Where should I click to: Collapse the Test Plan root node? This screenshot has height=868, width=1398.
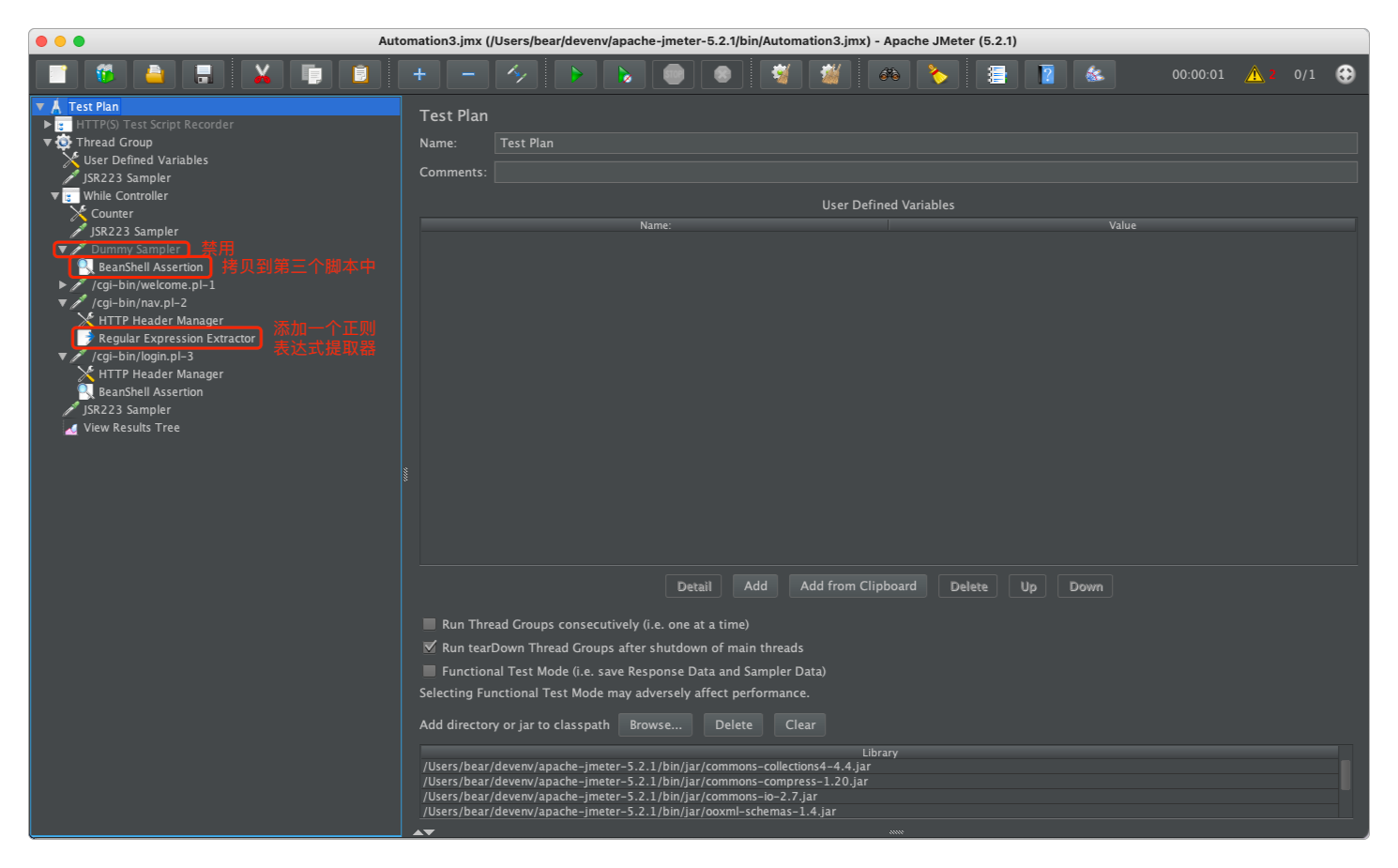[40, 107]
